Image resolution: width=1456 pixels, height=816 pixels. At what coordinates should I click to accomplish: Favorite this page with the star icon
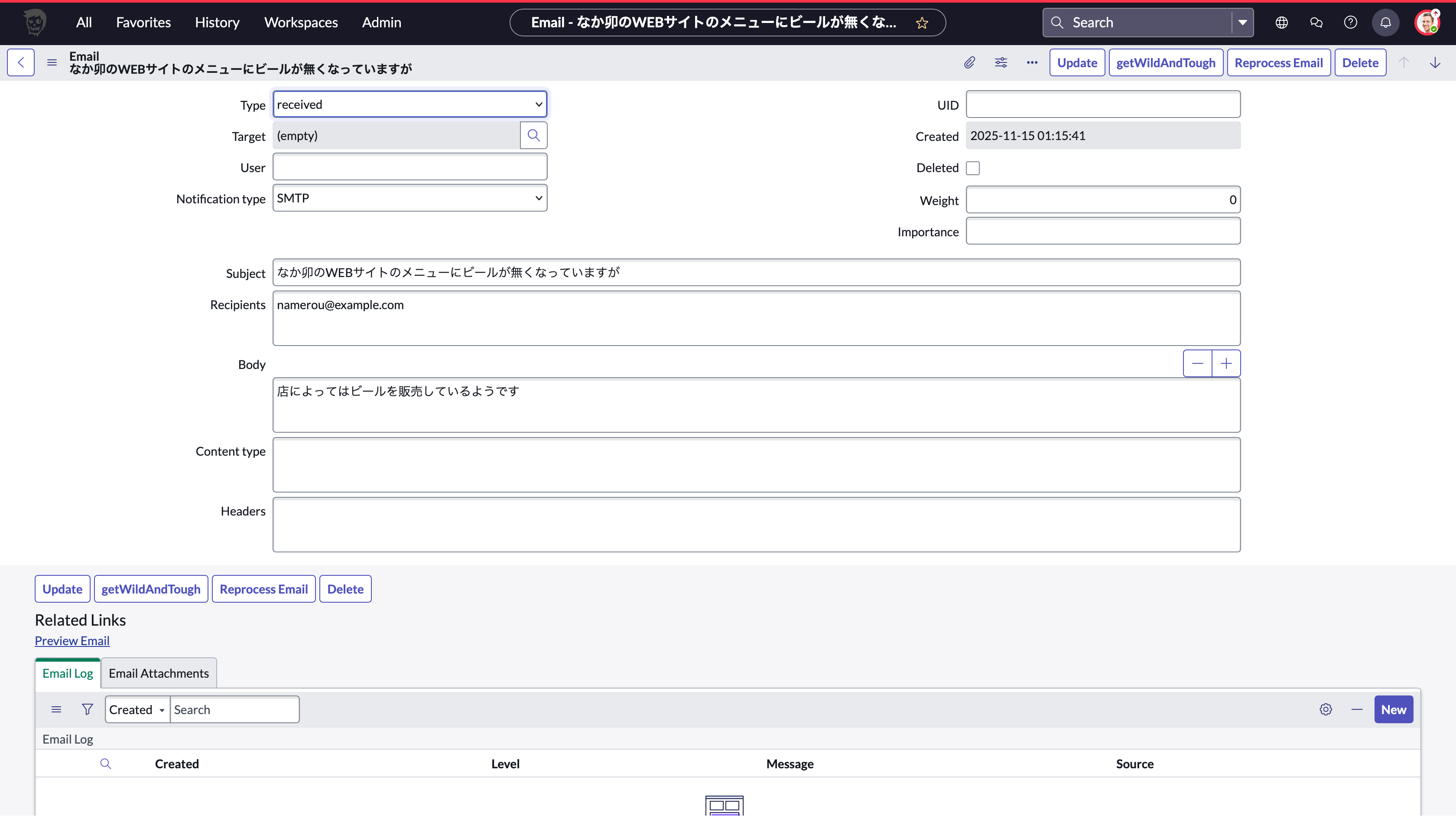click(922, 23)
